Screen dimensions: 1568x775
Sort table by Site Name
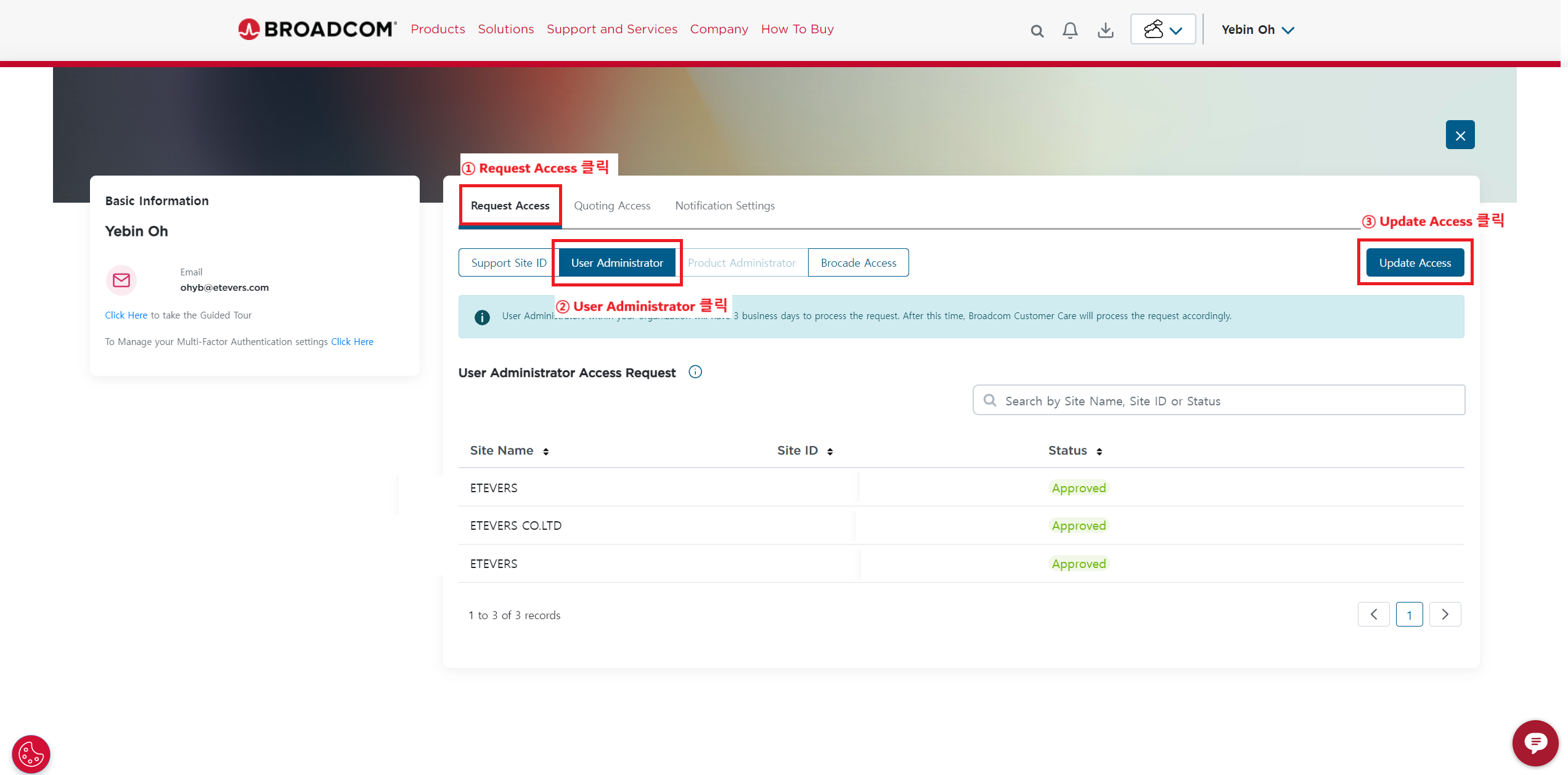point(545,452)
